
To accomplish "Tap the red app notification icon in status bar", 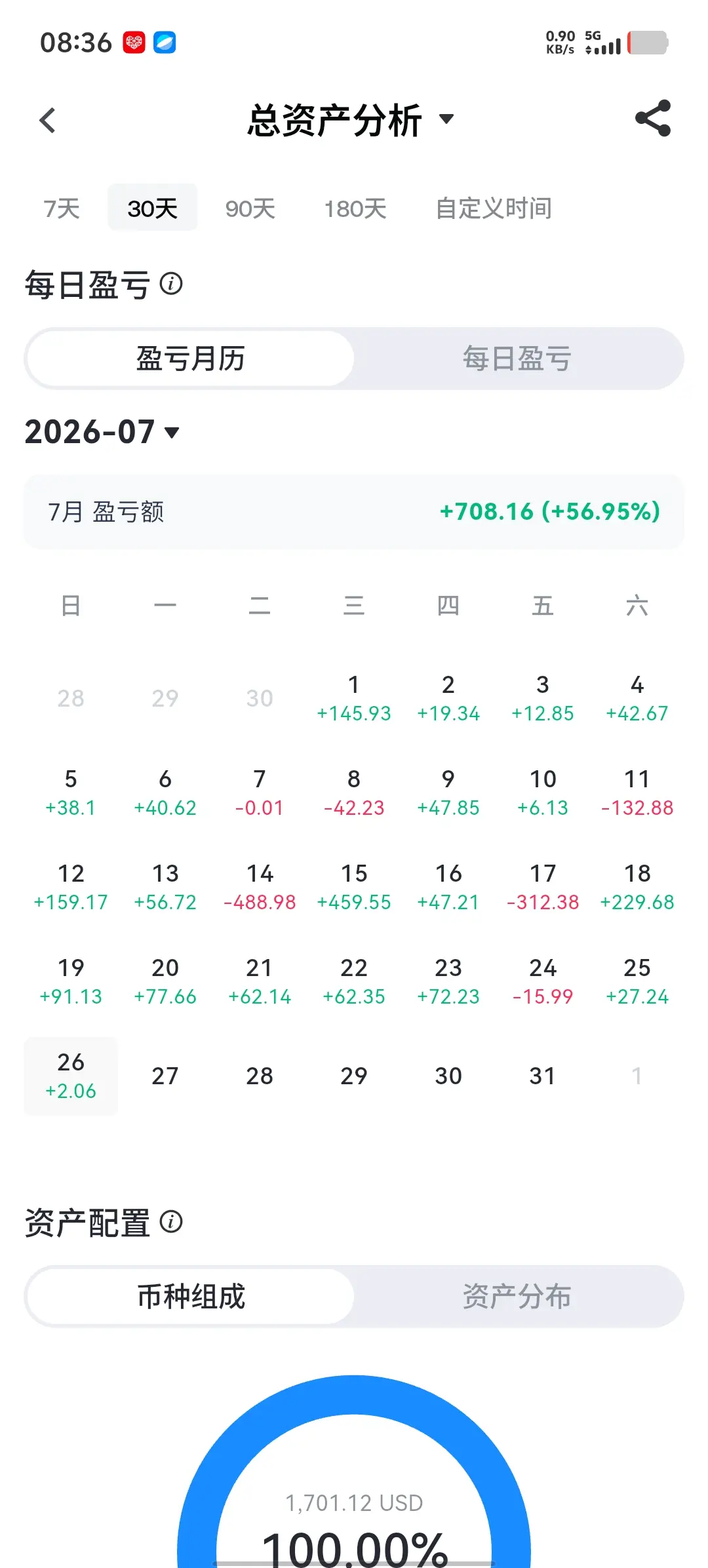I will 134,43.
